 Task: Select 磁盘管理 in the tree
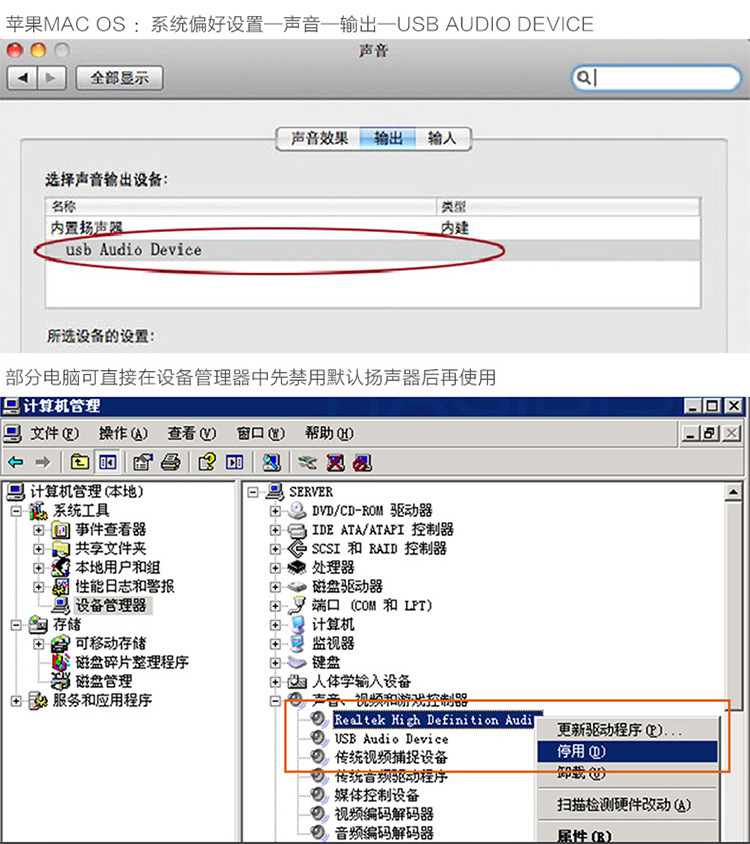104,681
